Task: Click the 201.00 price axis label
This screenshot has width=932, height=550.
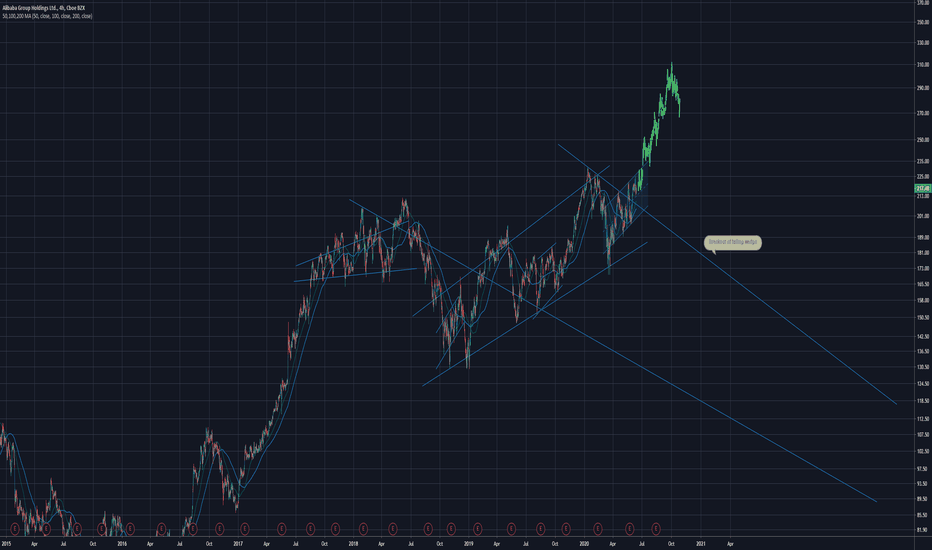Action: 923,216
